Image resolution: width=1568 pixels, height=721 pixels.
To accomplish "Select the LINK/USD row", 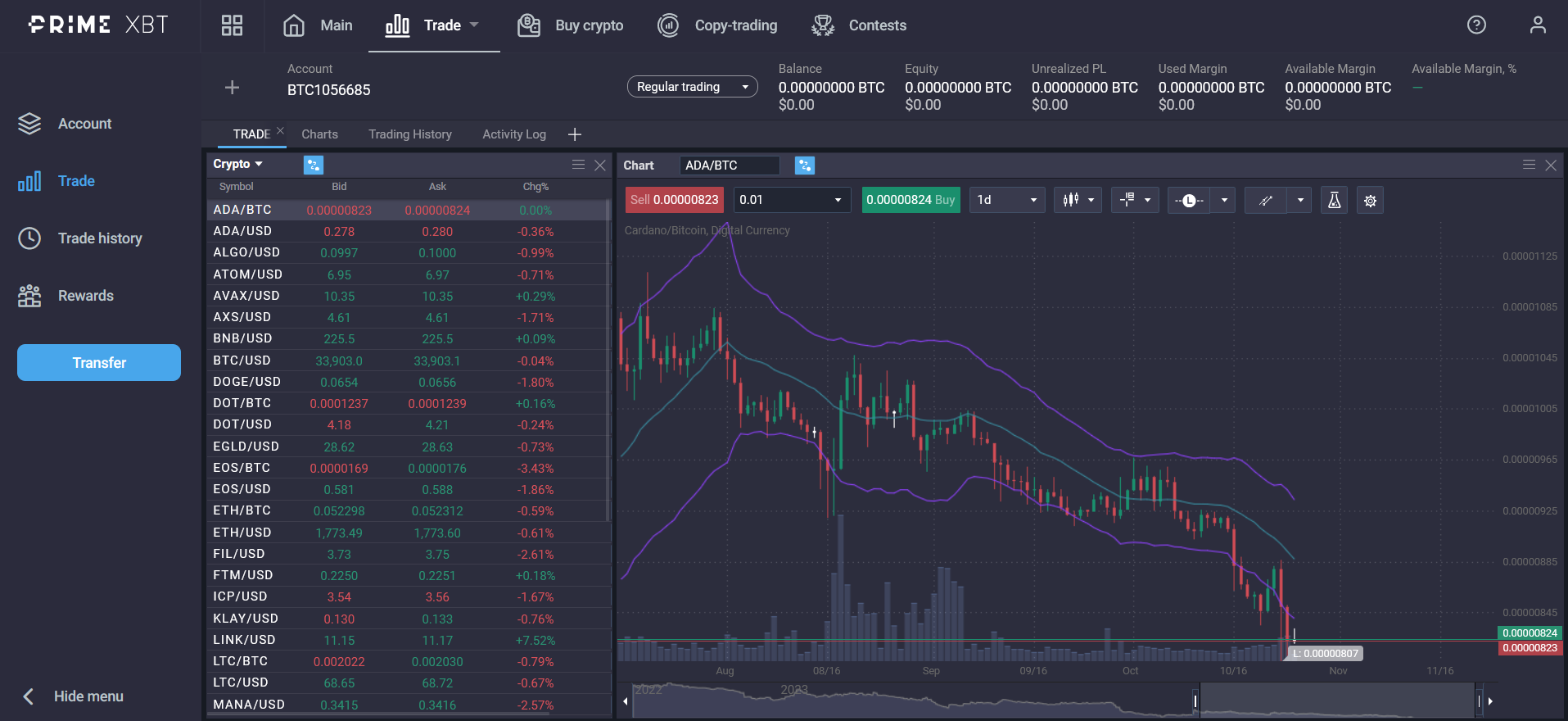I will 409,640.
